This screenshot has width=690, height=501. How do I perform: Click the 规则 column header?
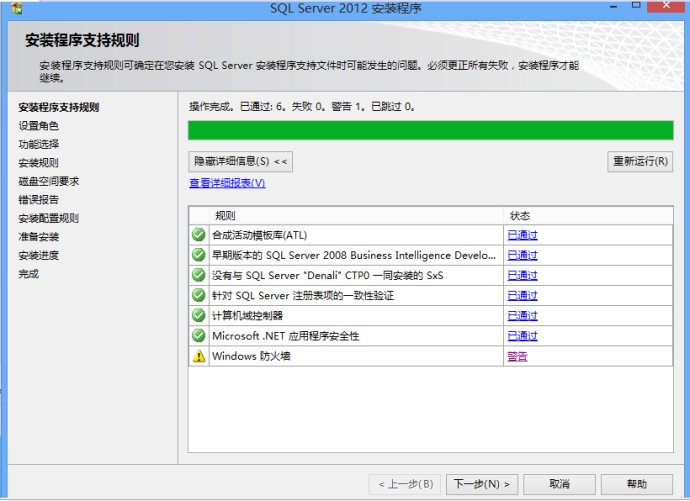(x=225, y=216)
